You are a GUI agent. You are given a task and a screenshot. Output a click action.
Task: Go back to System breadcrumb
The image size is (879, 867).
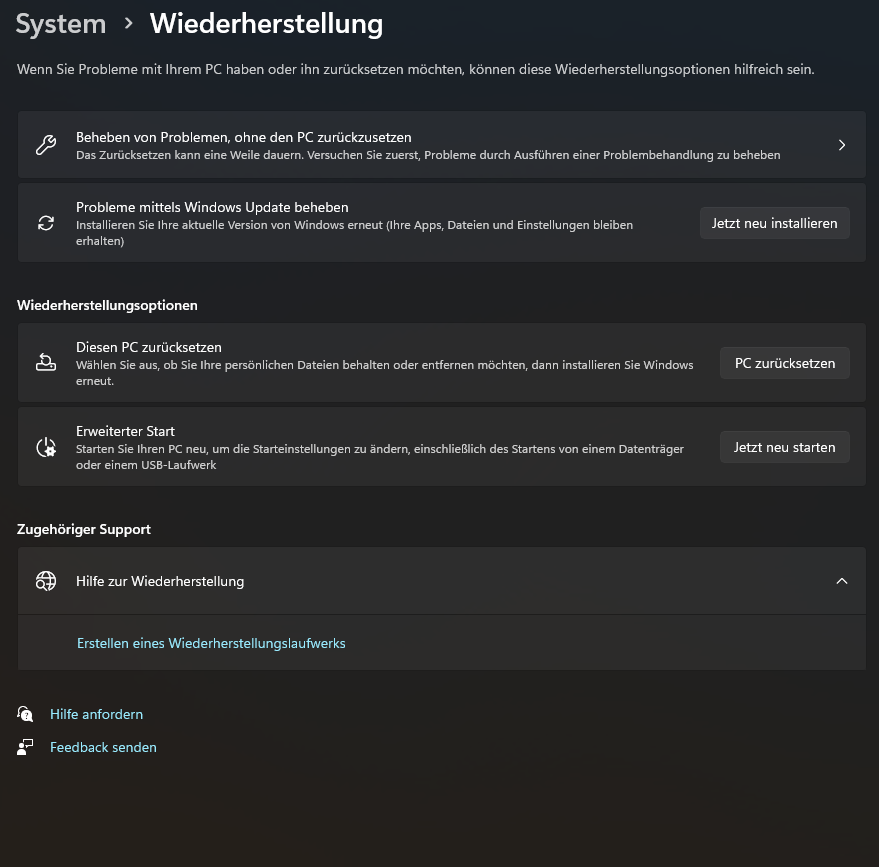click(x=61, y=24)
